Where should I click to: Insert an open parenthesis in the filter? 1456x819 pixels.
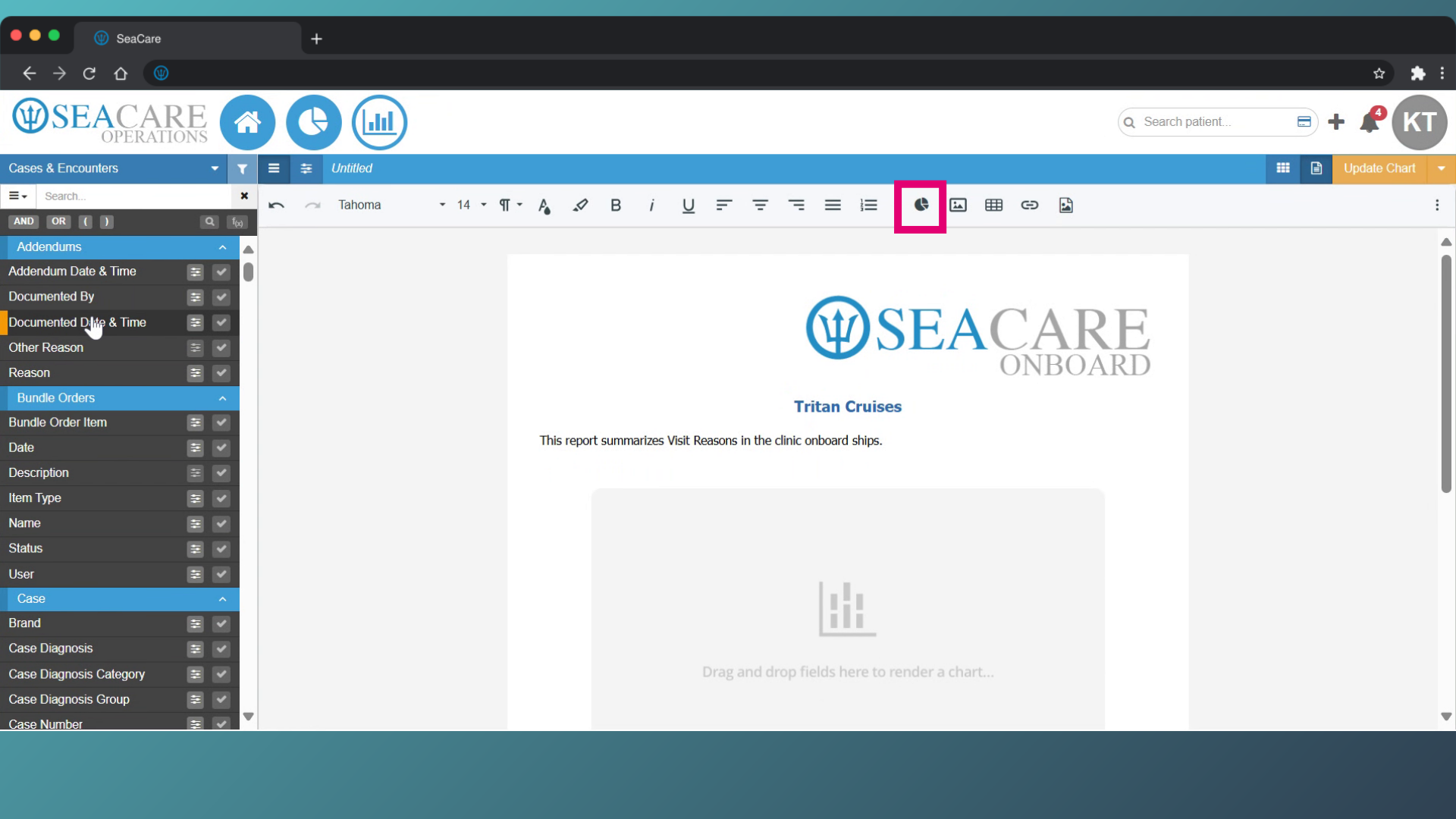tap(86, 221)
